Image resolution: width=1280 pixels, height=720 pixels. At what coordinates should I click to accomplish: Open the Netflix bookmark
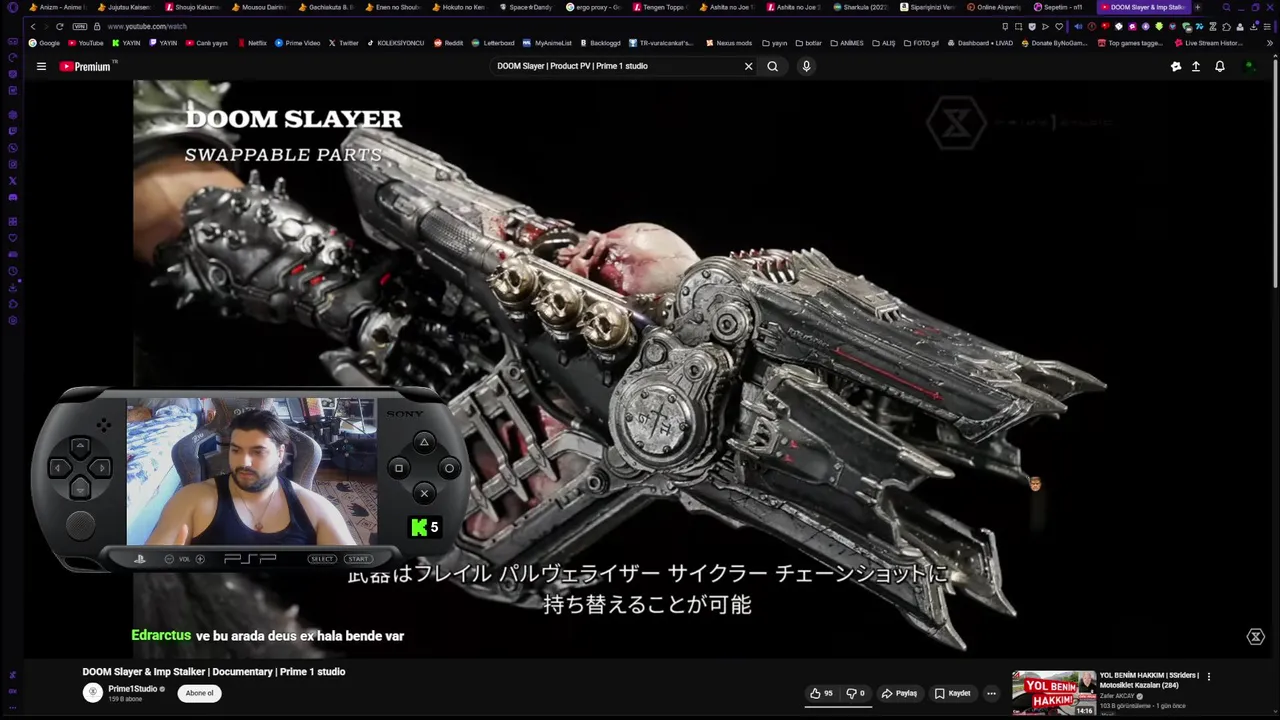click(x=252, y=43)
